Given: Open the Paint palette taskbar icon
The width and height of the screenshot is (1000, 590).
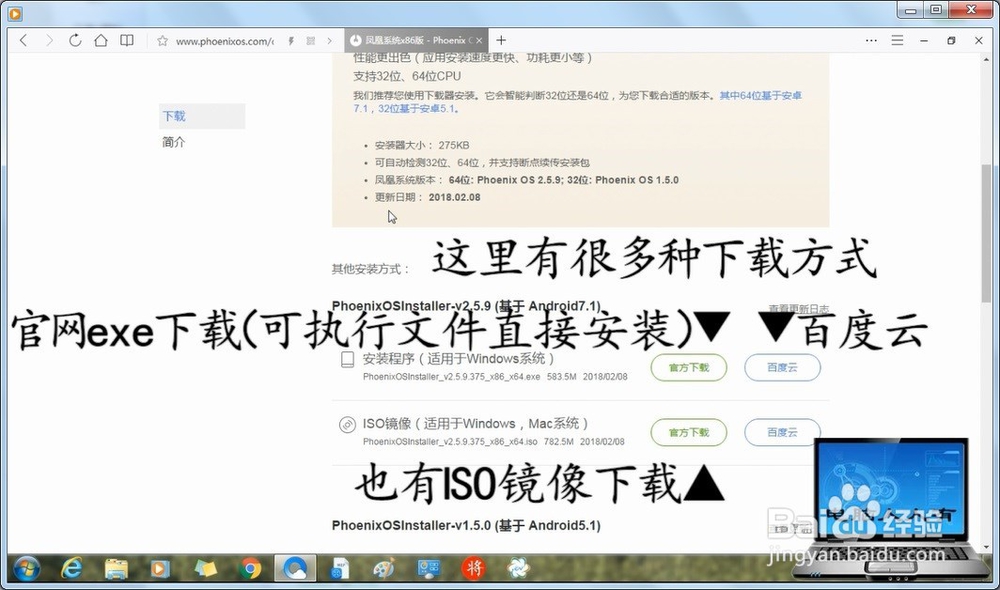Looking at the screenshot, I should point(384,568).
